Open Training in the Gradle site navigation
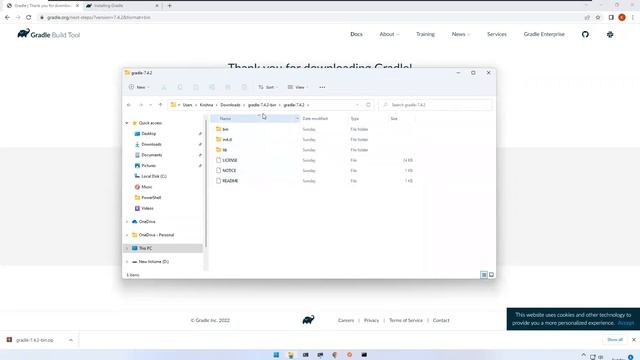Screen dimensions: 640x360 click(425, 34)
